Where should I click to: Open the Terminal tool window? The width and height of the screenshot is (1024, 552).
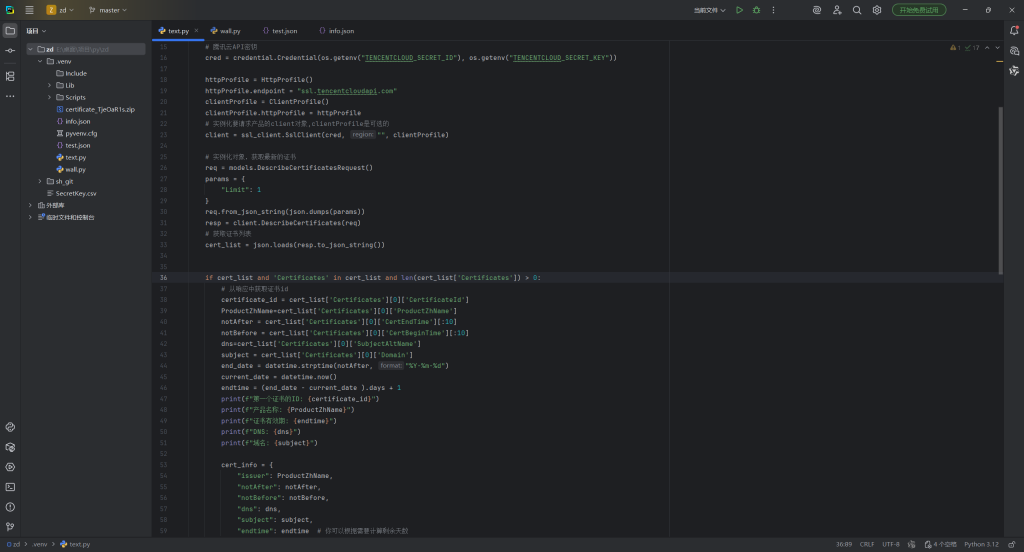pos(10,487)
